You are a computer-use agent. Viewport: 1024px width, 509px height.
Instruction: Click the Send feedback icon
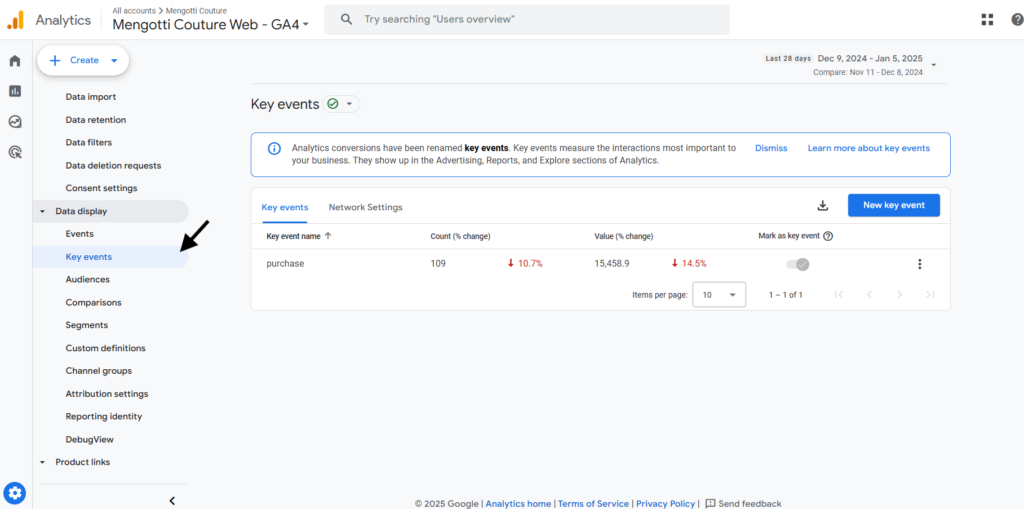tap(710, 504)
